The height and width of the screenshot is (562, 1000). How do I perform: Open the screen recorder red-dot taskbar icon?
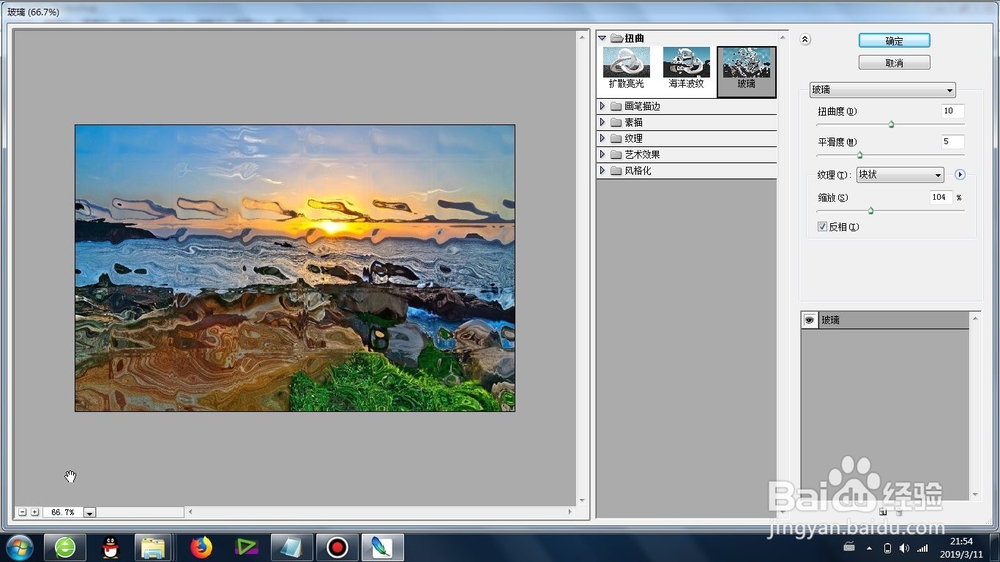tap(337, 547)
